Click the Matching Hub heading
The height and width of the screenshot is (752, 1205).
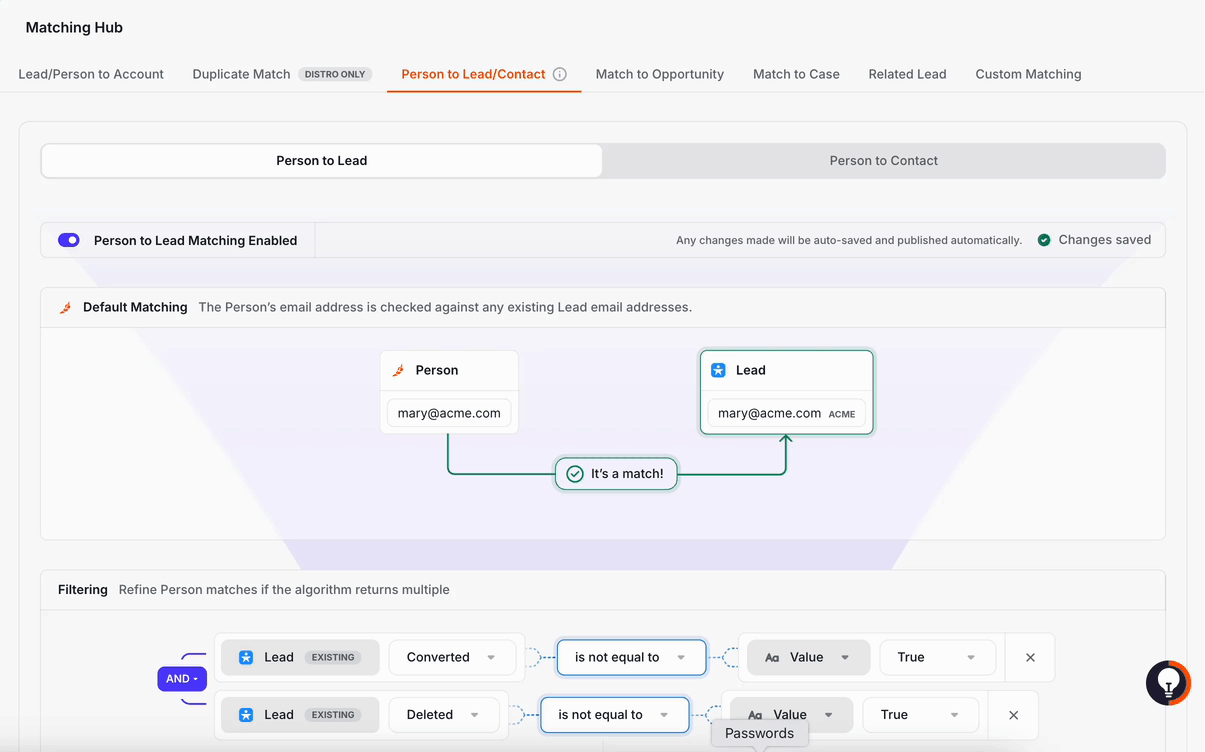74,28
